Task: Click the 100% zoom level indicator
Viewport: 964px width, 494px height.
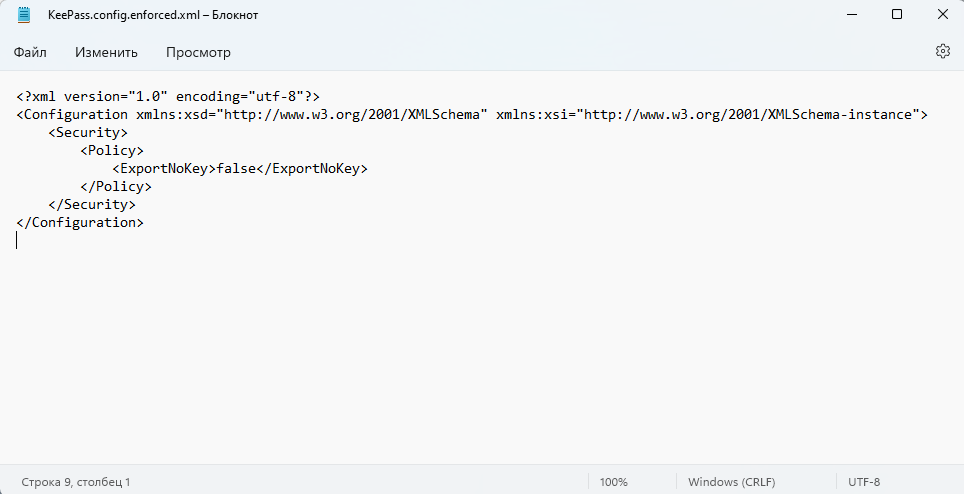Action: (x=613, y=482)
